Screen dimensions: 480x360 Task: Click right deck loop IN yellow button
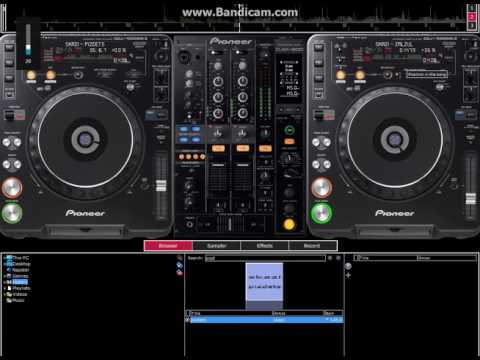pyautogui.click(x=341, y=75)
